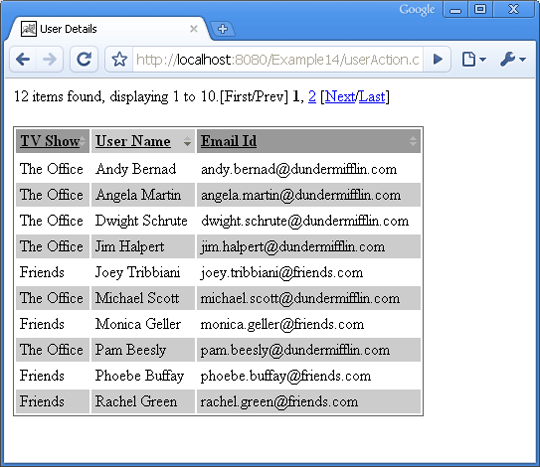The height and width of the screenshot is (467, 540).
Task: Click the Last pagination link
Action: pyautogui.click(x=372, y=96)
